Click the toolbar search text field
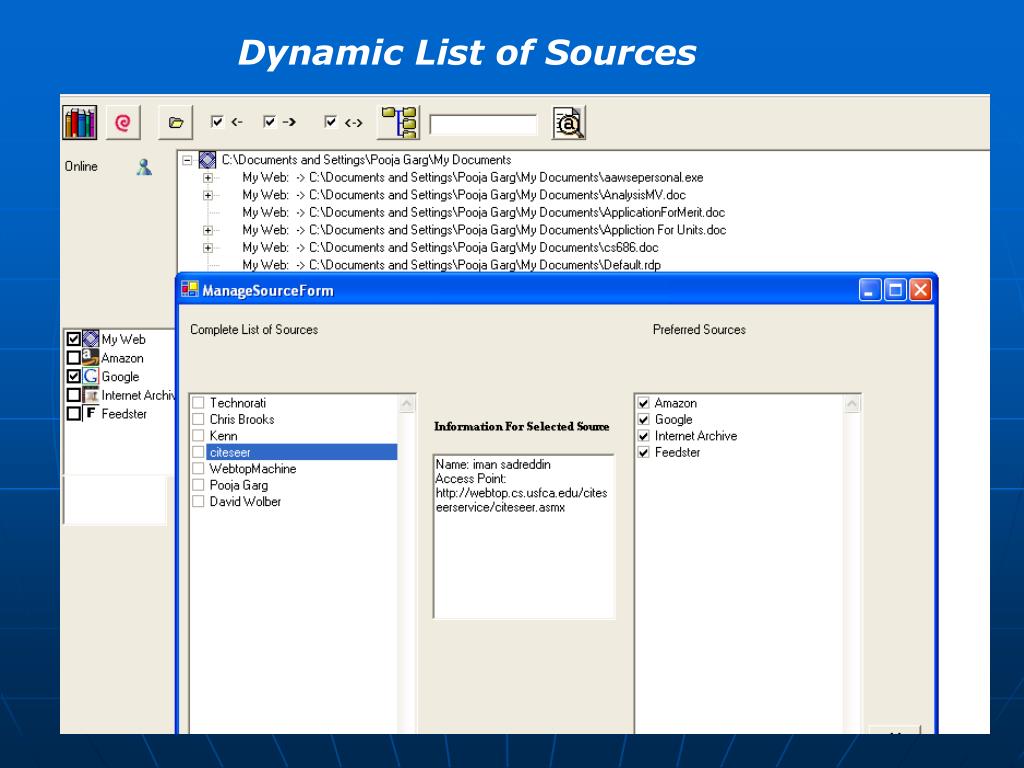The height and width of the screenshot is (768, 1024). point(483,125)
